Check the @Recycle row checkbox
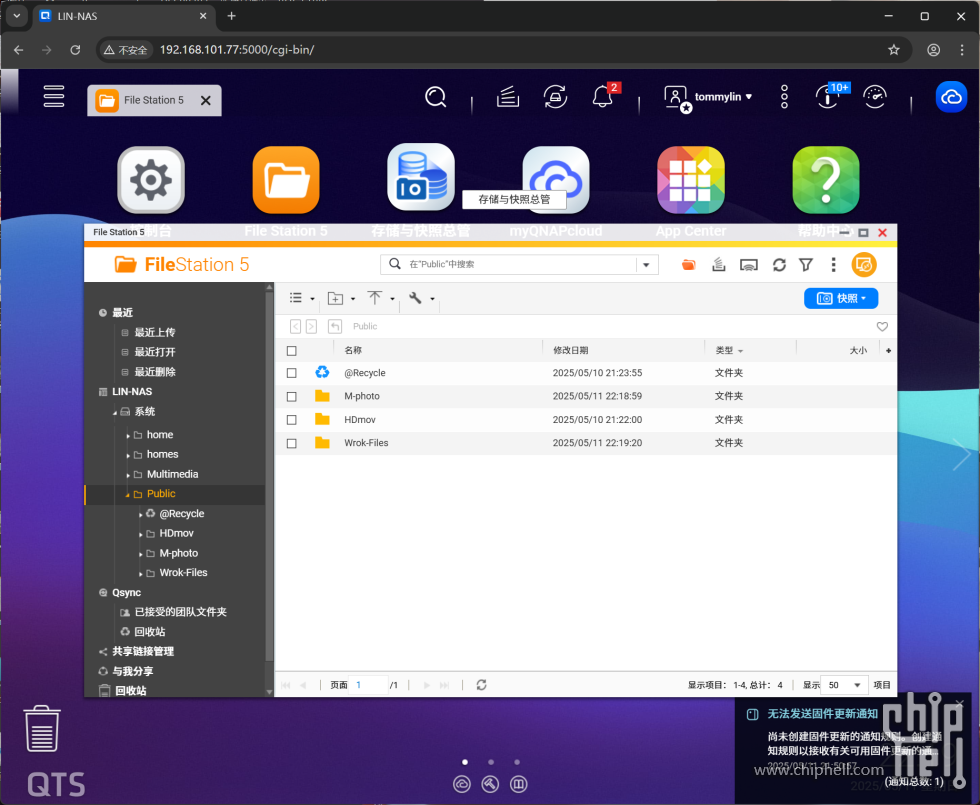This screenshot has width=980, height=805. coord(291,373)
